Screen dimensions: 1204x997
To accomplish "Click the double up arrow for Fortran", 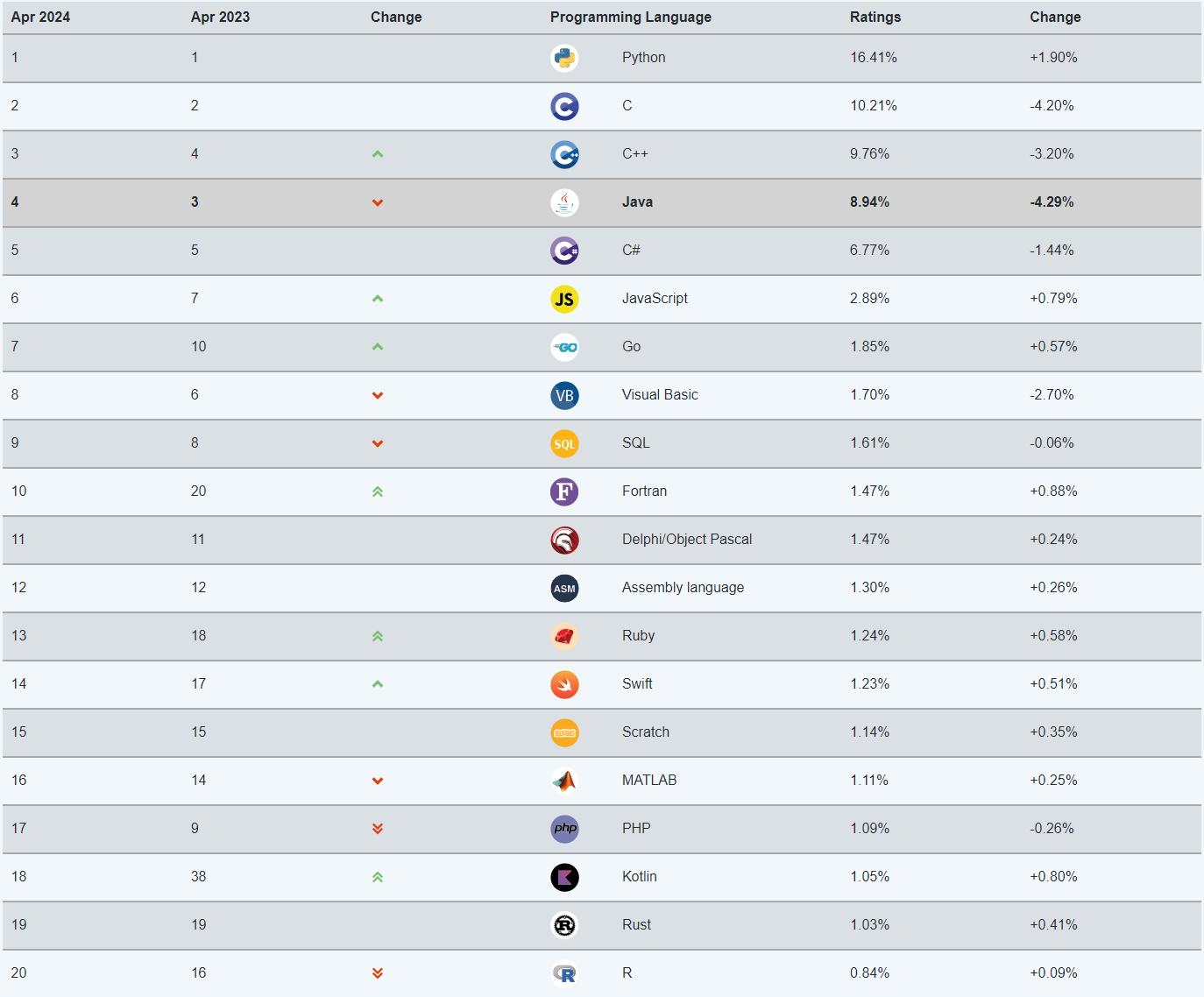I will pyautogui.click(x=378, y=491).
